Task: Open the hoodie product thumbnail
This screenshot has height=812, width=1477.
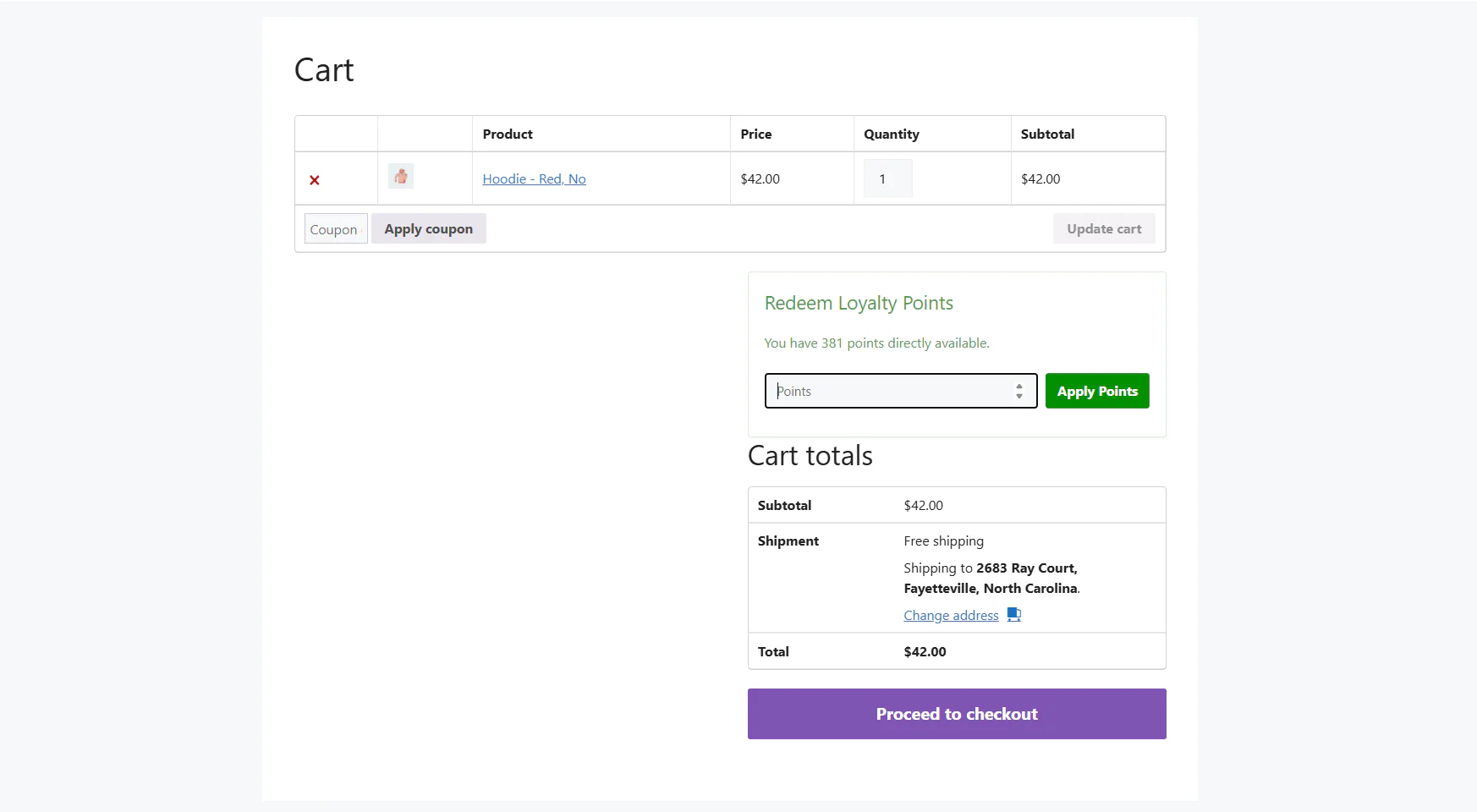Action: click(x=401, y=176)
